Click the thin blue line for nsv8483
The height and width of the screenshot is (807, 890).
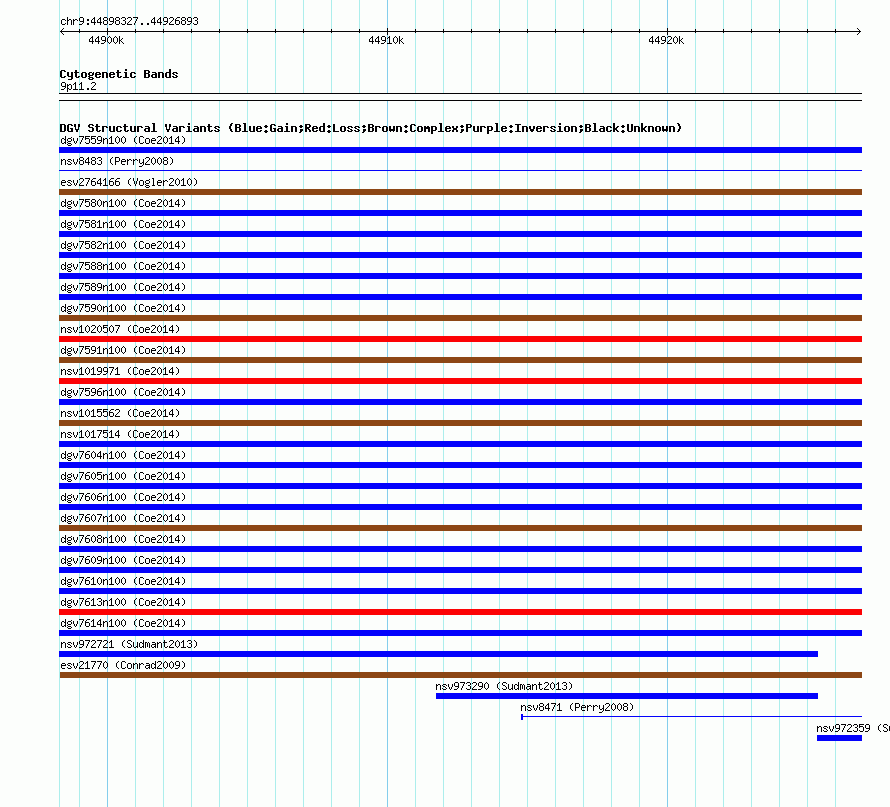(460, 170)
